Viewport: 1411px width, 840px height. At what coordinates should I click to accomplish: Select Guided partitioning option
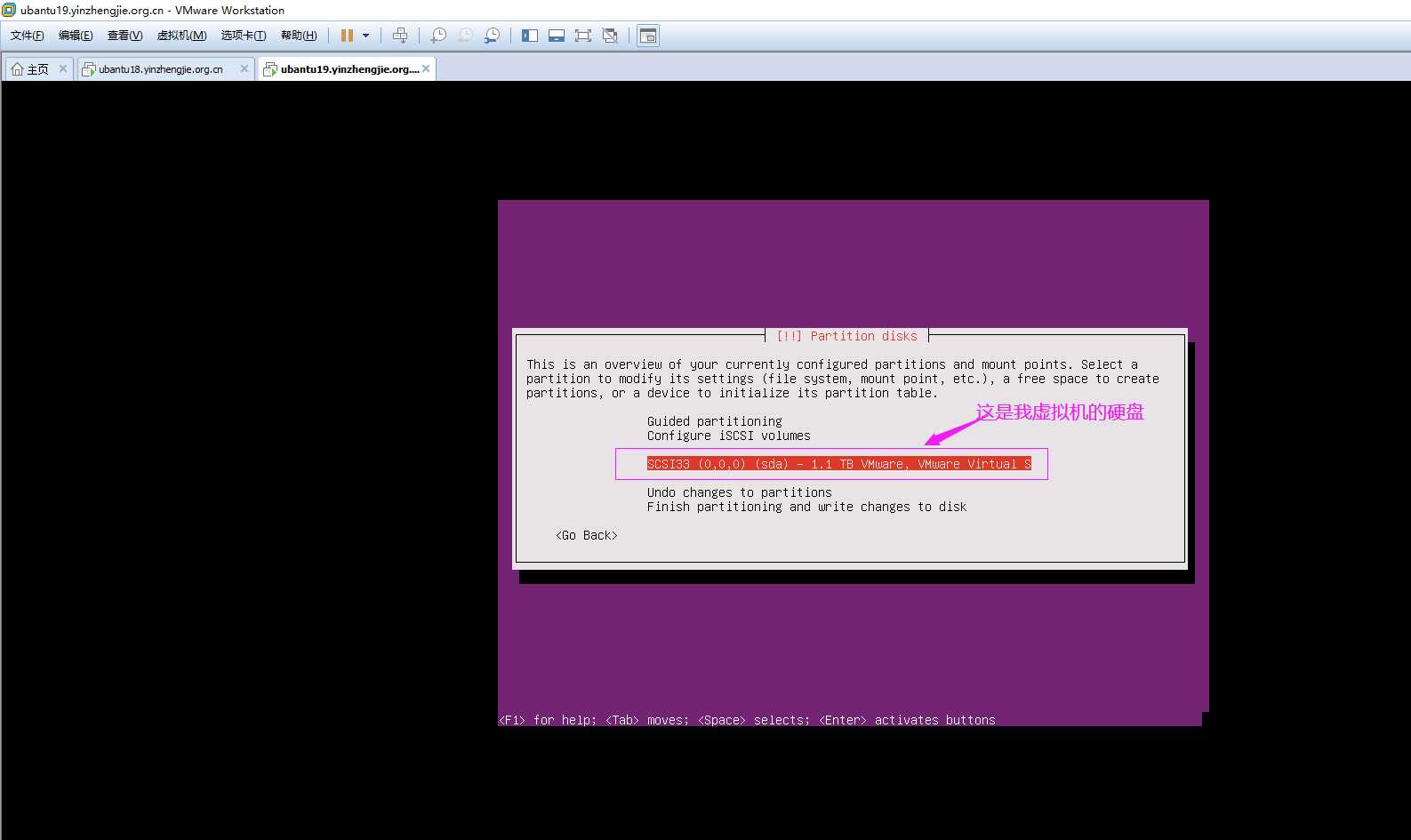715,421
